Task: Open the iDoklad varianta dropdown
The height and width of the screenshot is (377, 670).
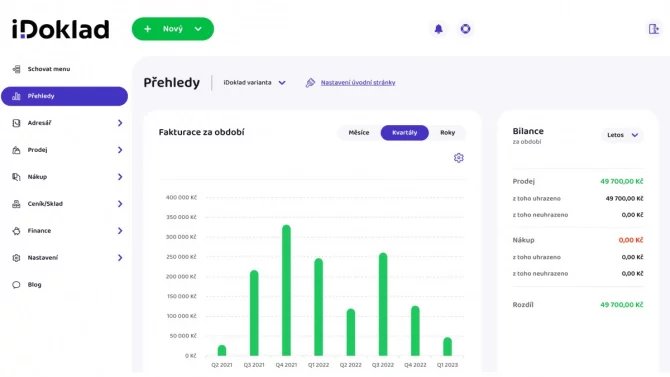Action: pos(254,82)
